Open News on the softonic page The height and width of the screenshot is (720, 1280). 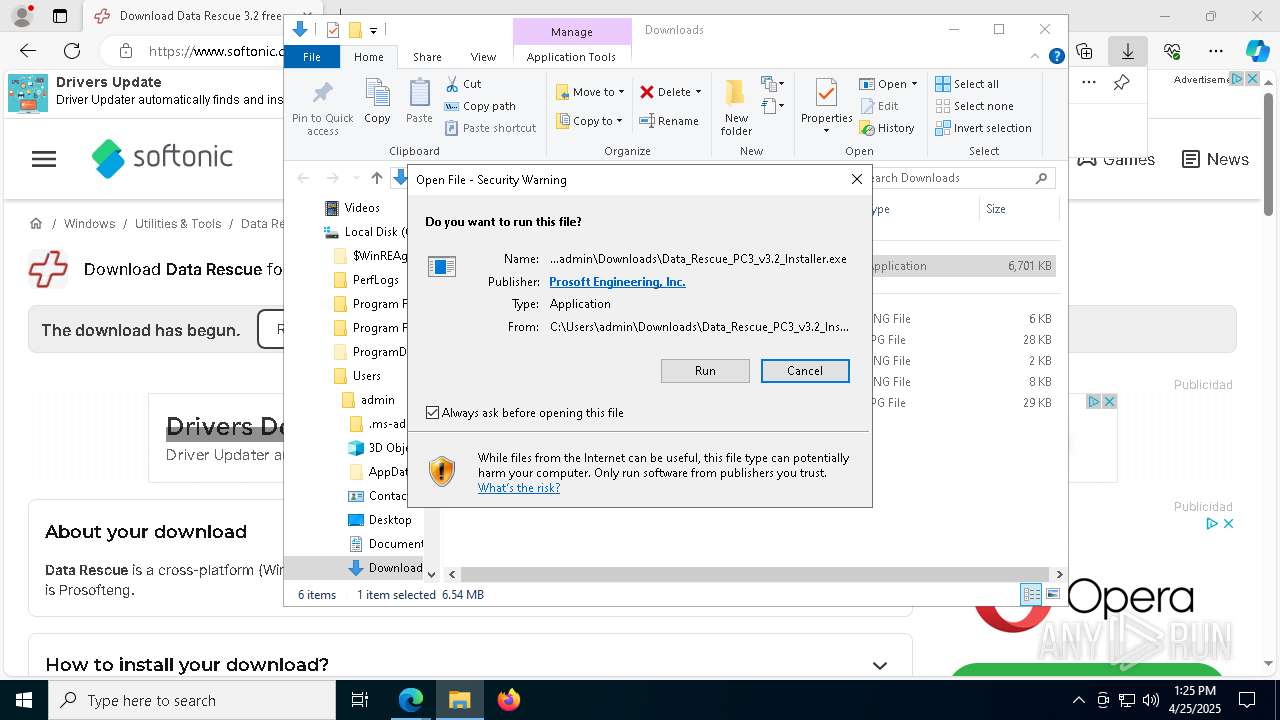1215,159
